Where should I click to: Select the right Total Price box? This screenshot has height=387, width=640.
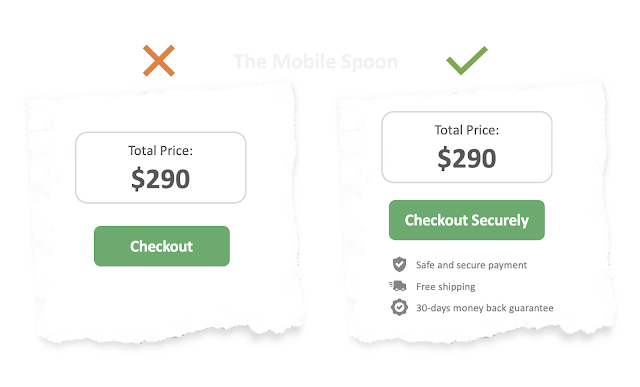(x=467, y=147)
